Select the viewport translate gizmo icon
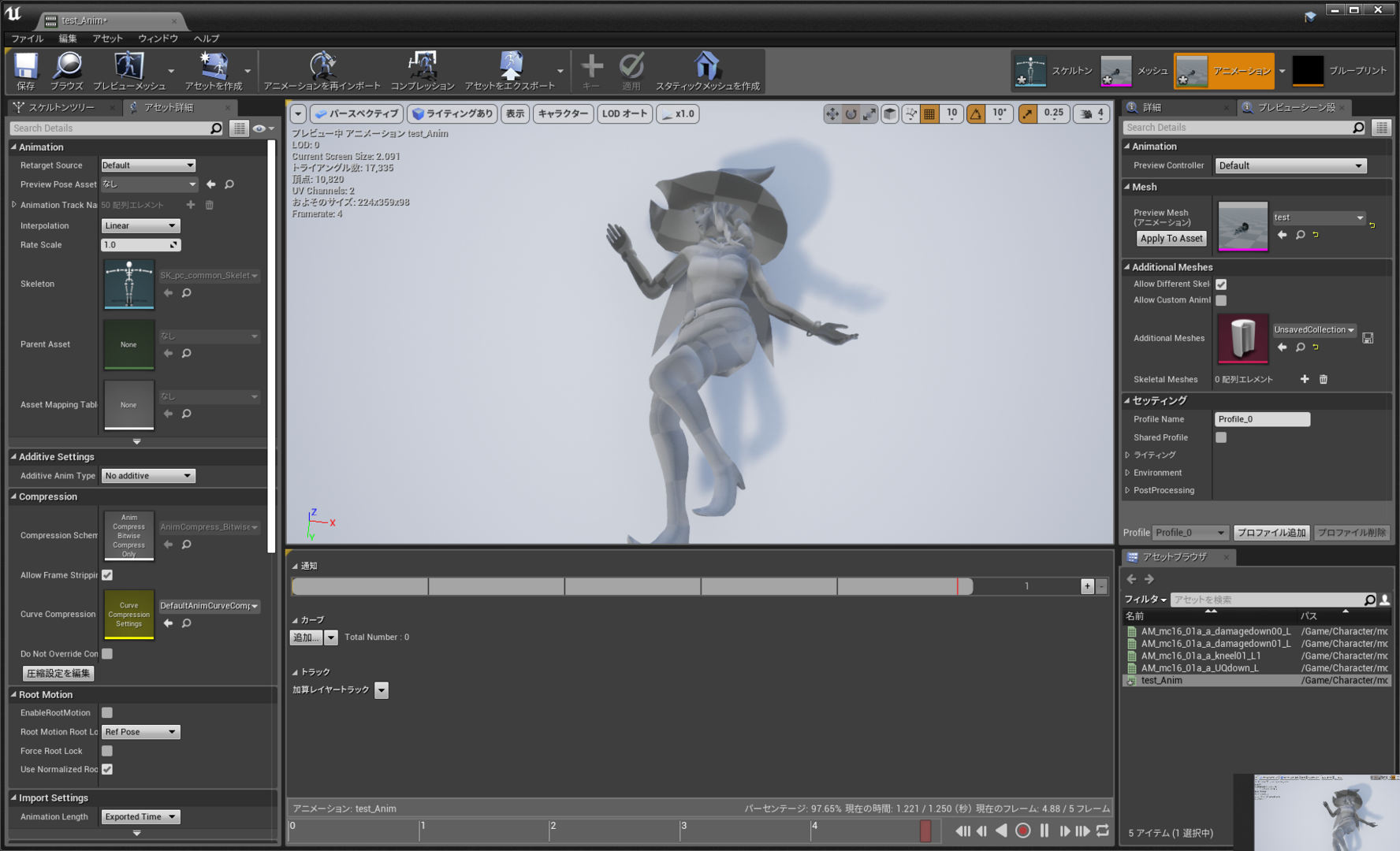 point(832,114)
